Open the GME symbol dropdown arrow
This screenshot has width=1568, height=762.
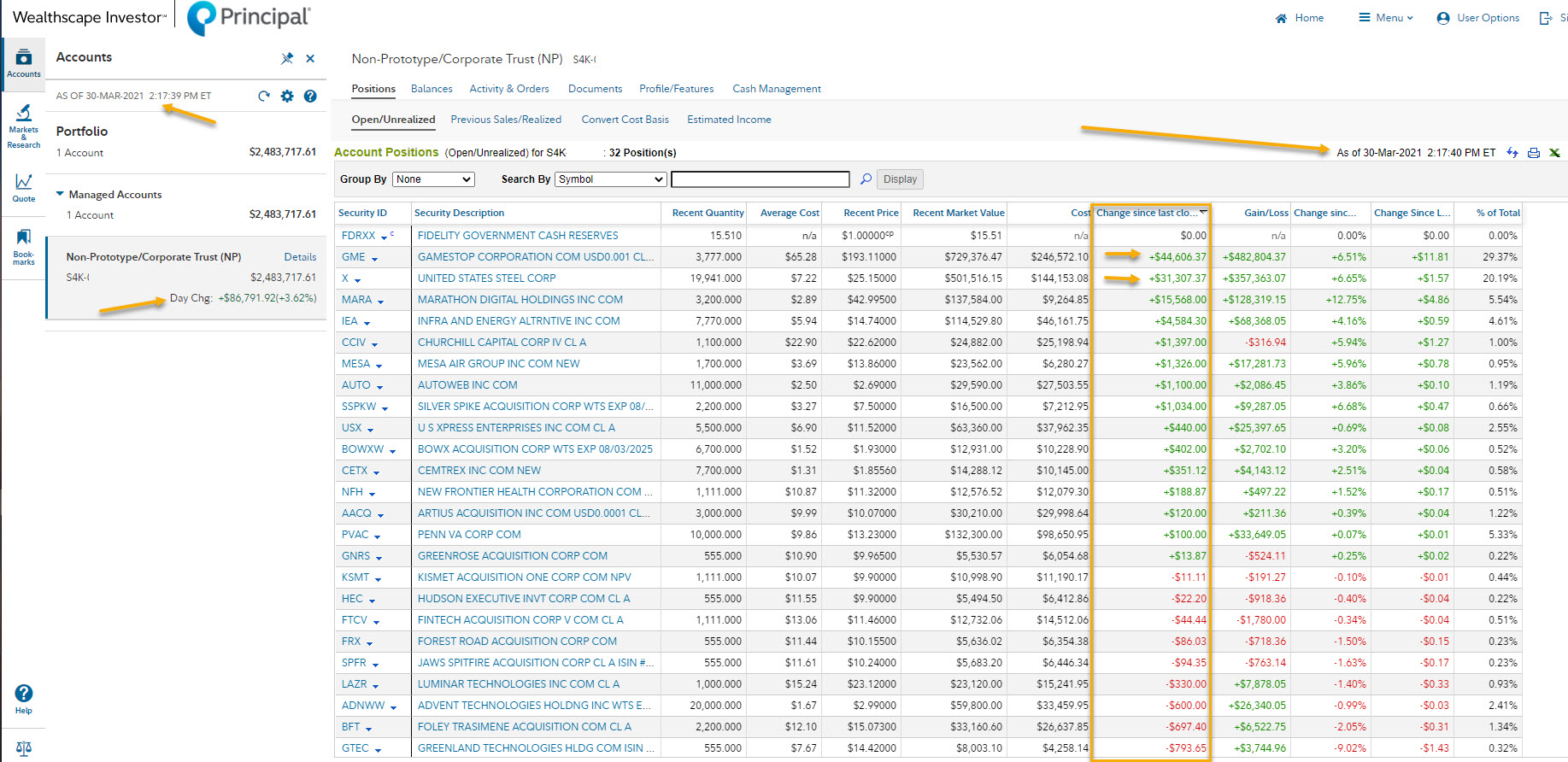tap(374, 258)
